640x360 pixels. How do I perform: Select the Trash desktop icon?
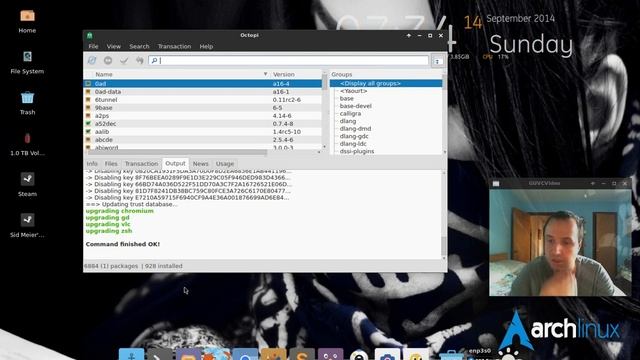[27, 103]
